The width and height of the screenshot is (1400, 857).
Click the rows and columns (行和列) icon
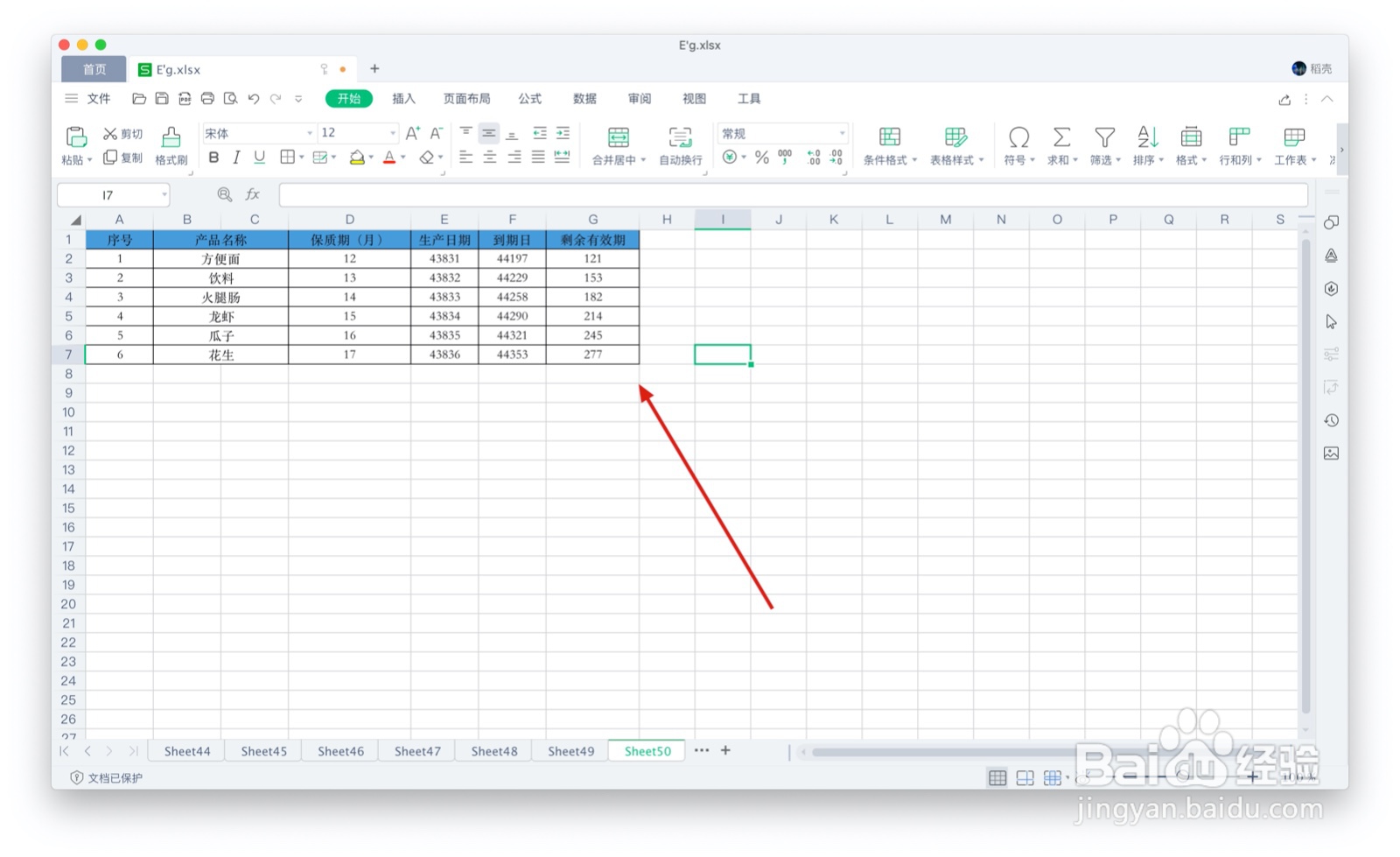(1239, 137)
